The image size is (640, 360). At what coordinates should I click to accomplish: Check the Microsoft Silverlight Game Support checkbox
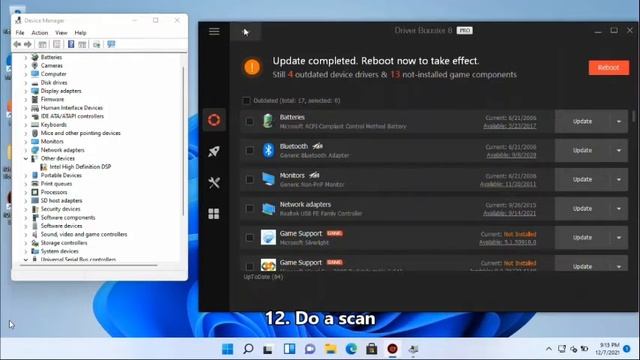click(249, 238)
